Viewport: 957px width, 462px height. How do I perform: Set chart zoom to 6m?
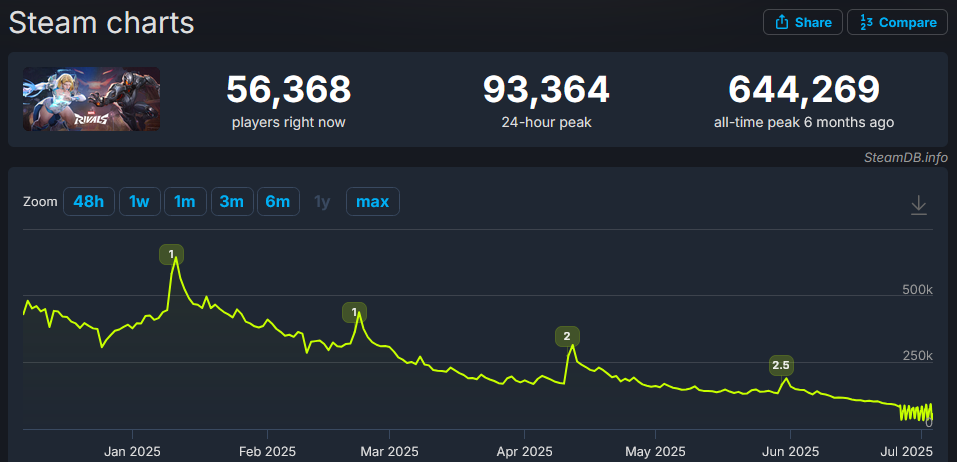coord(278,201)
